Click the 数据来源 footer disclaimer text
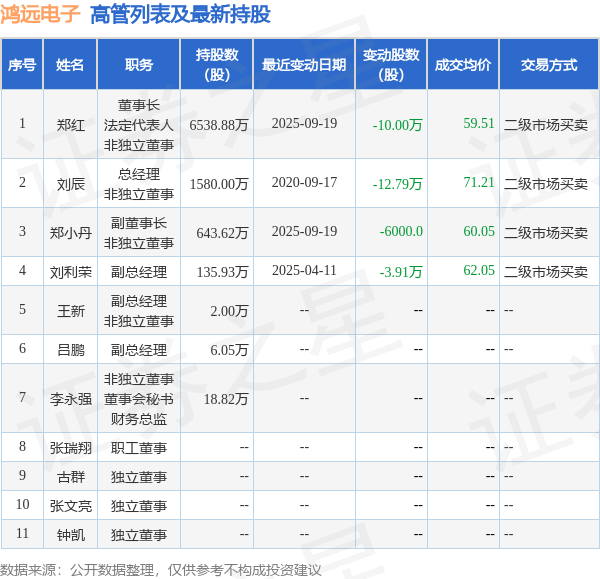Image resolution: width=600 pixels, height=579 pixels. [x=161, y=570]
